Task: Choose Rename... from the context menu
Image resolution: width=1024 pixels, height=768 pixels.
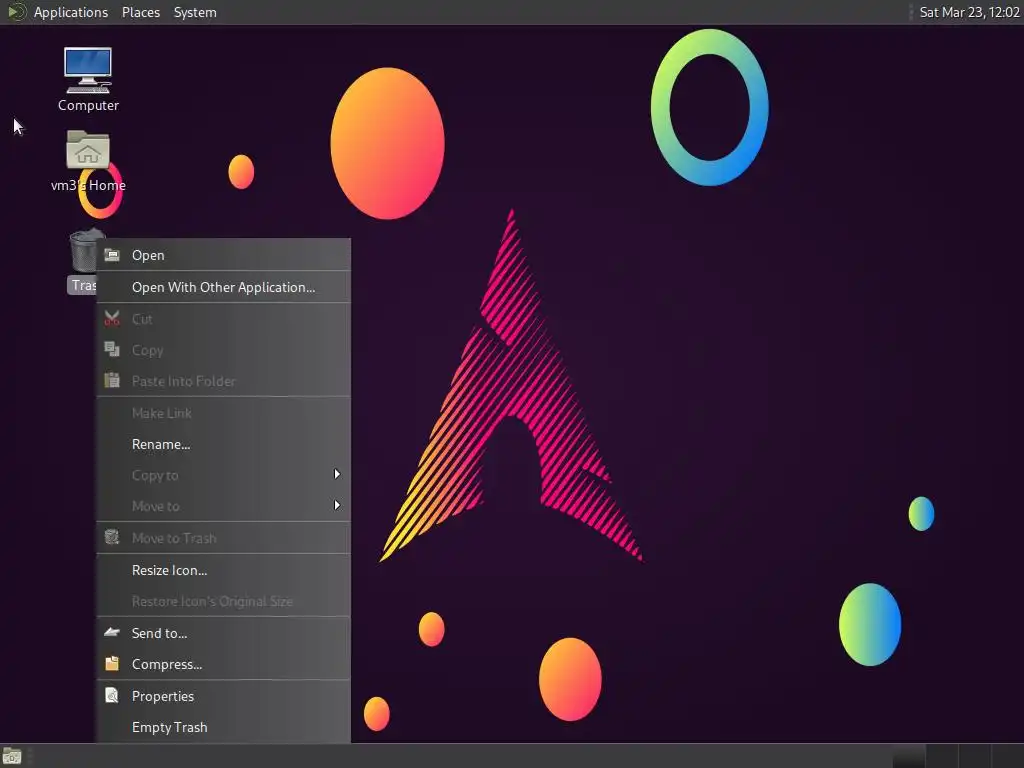Action: 223,444
